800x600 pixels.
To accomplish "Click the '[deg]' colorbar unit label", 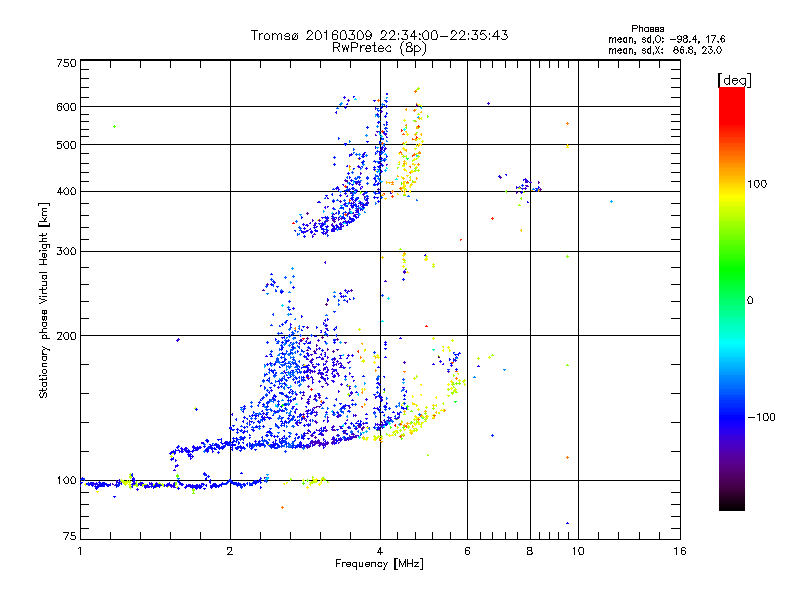I will pos(734,80).
